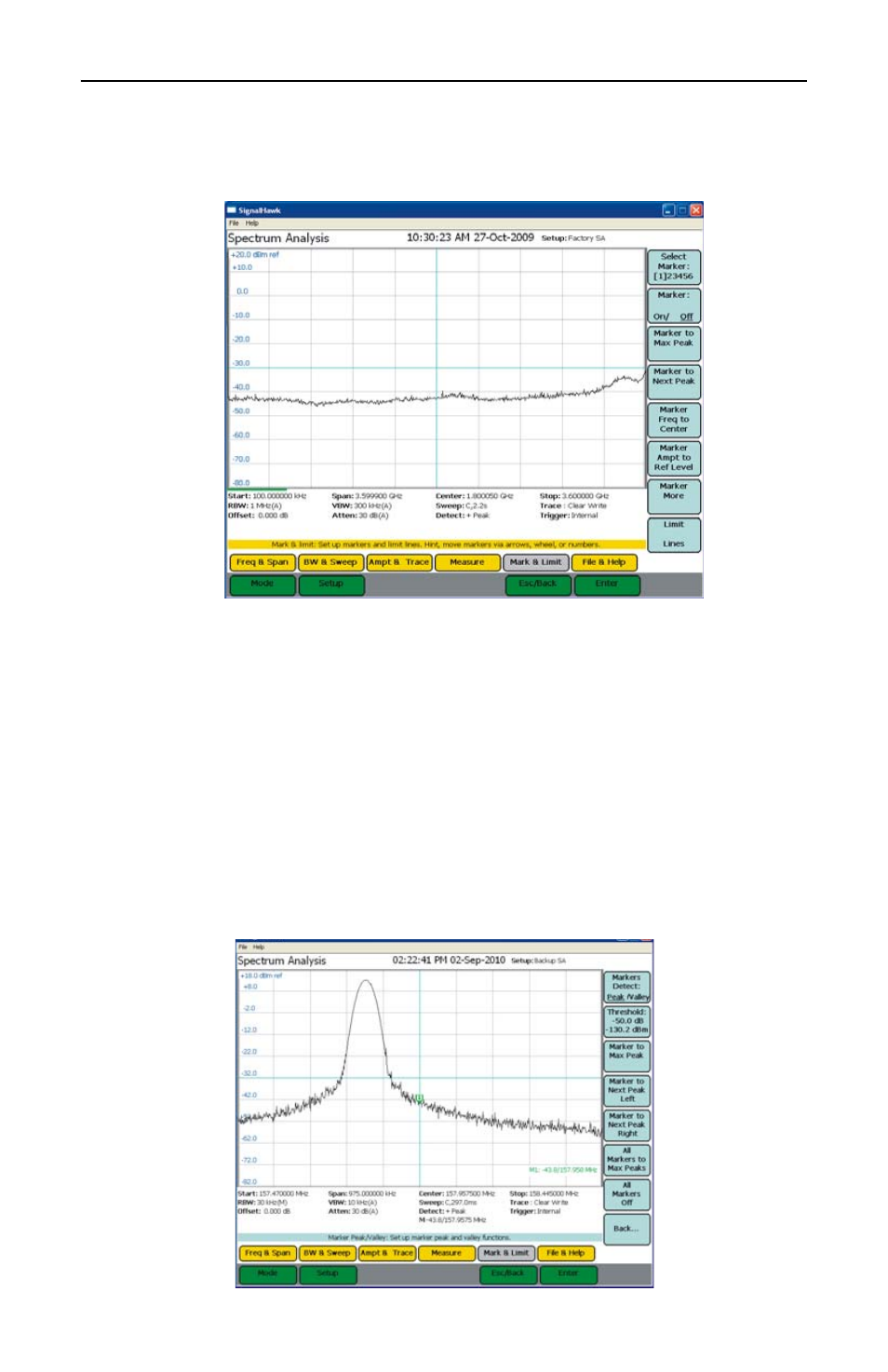Select marker 1 box on lower trace
This screenshot has height=1372, width=888.
tap(419, 1098)
